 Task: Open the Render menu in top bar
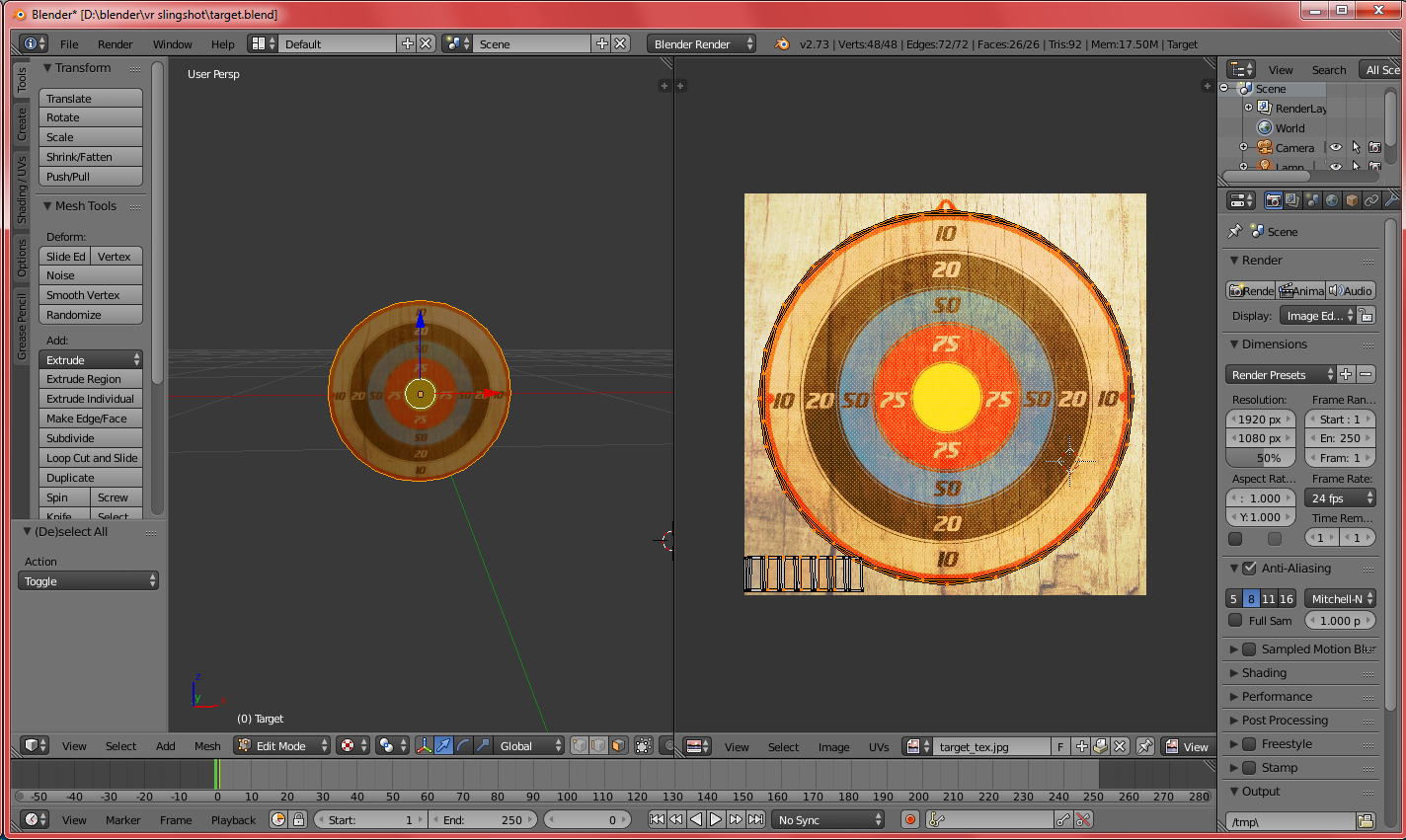pos(115,43)
